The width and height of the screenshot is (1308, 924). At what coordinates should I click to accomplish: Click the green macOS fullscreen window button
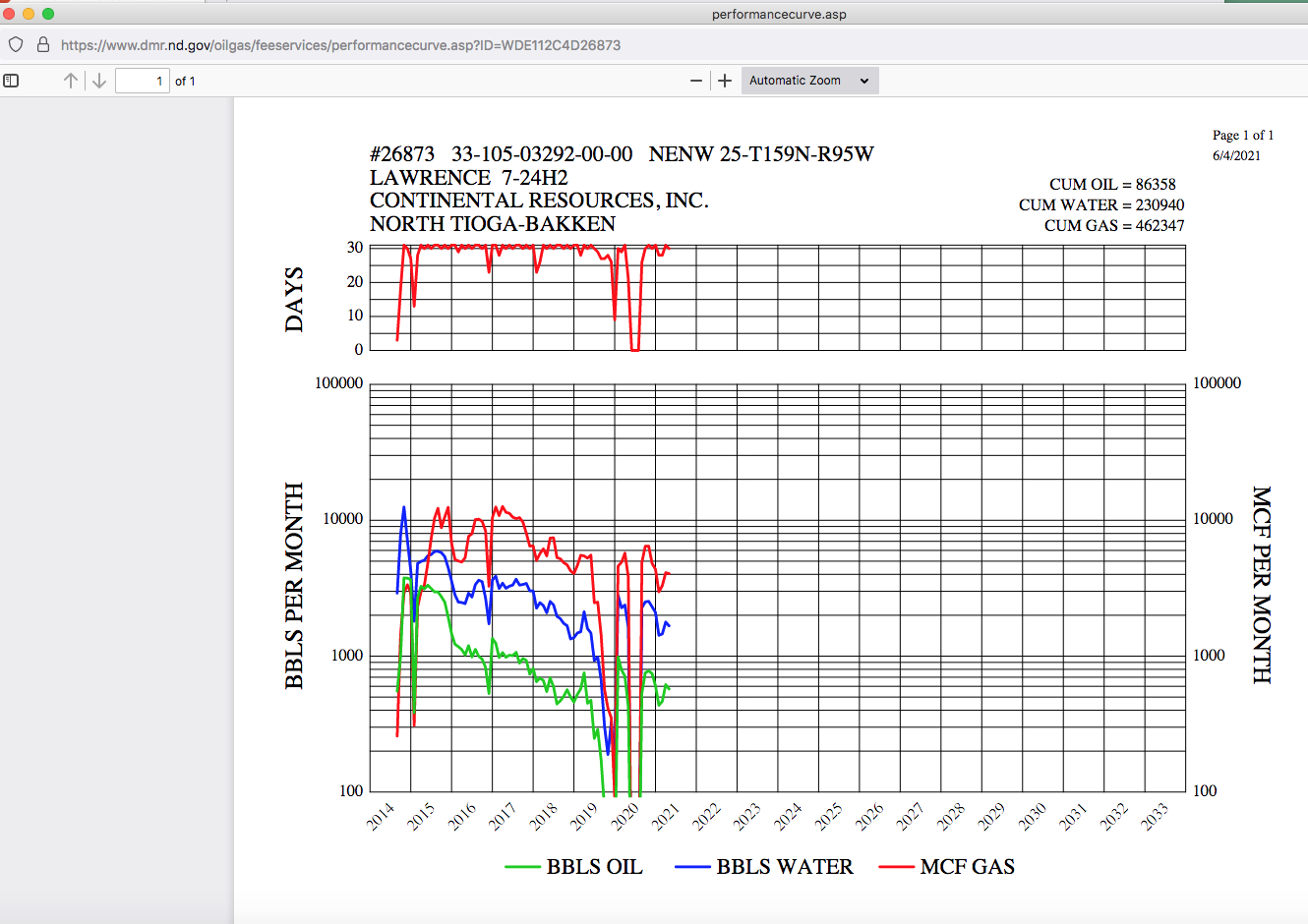pyautogui.click(x=47, y=13)
